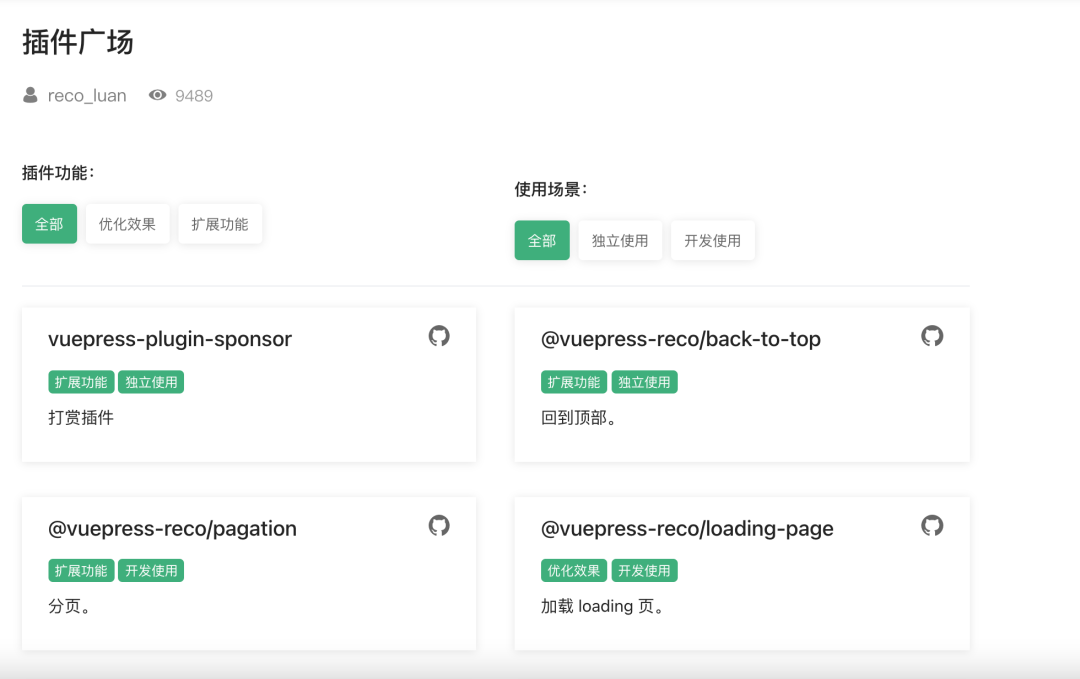Click 扩展功能 tag on sponsor card
Viewport: 1080px width, 679px height.
(81, 382)
